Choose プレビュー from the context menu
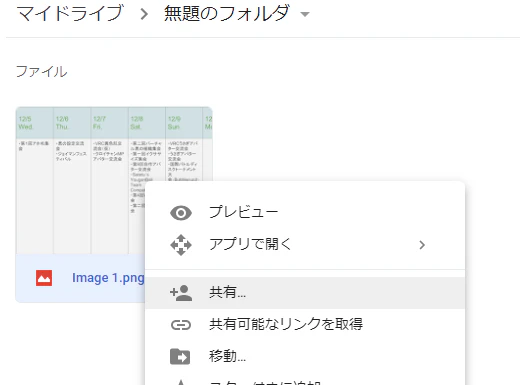Screen dimensions: 520x385 (305, 212)
